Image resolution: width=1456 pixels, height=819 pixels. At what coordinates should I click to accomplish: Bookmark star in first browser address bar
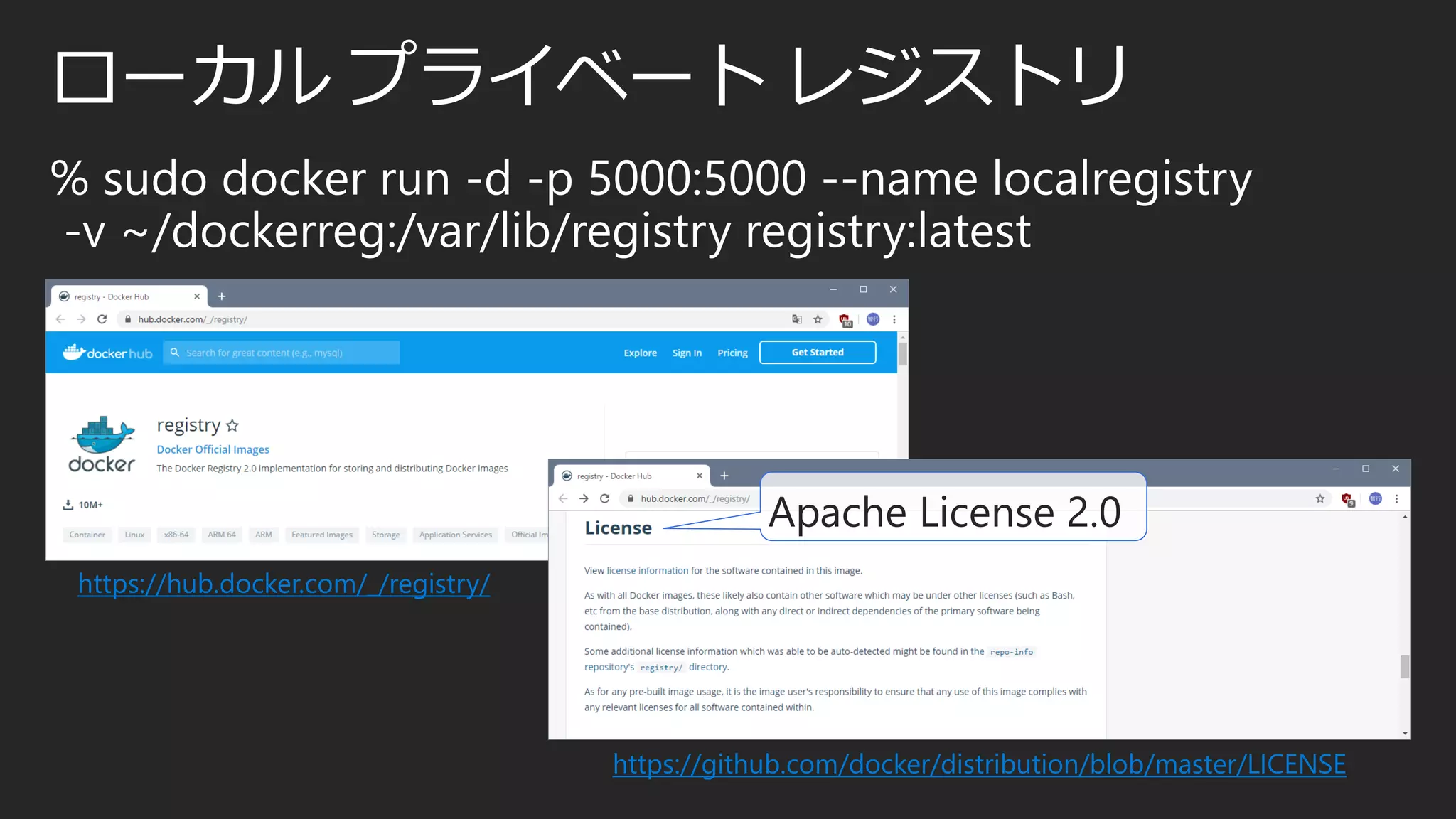point(818,319)
